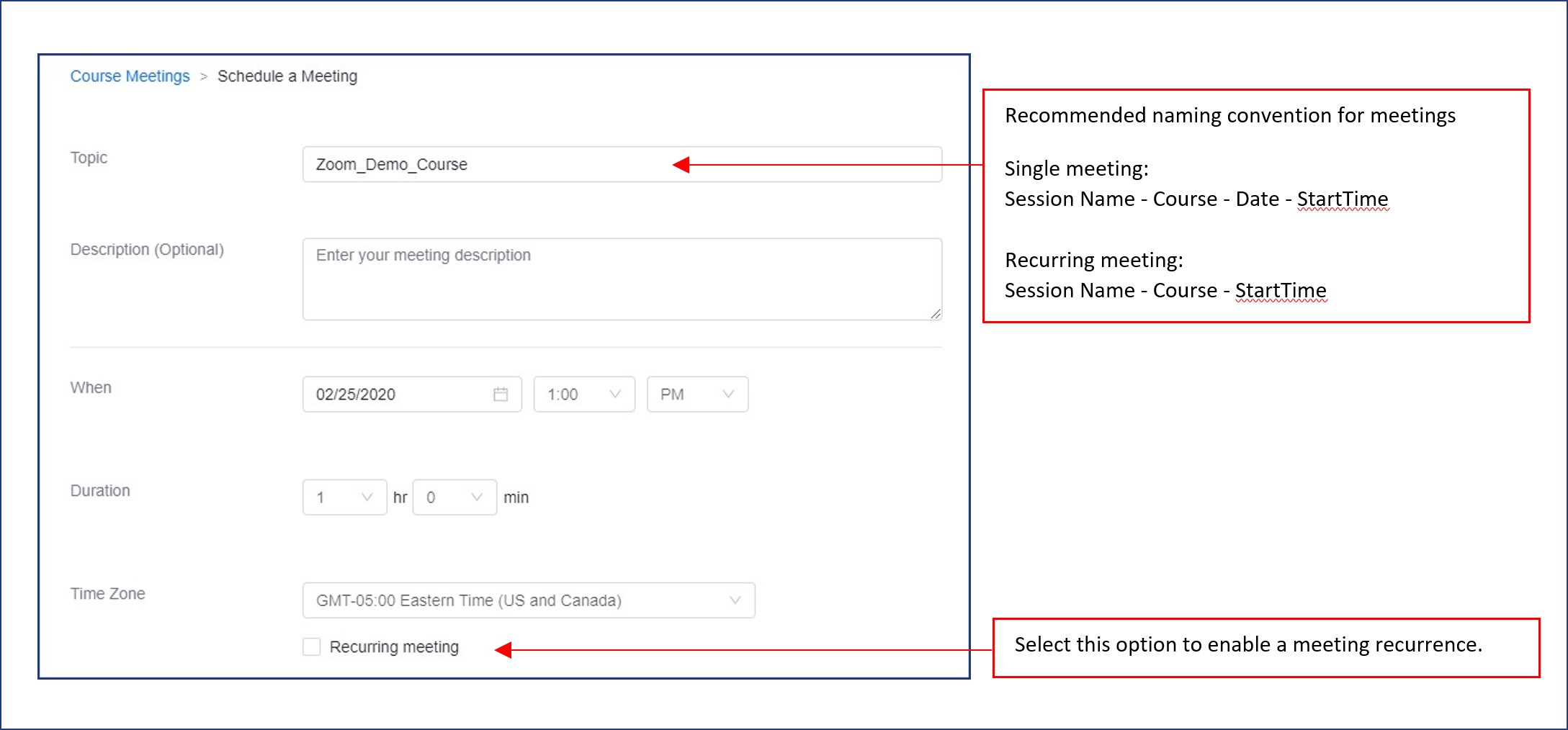Click the chevron icon on the hour duration box
Viewport: 1568px width, 730px height.
tap(368, 497)
